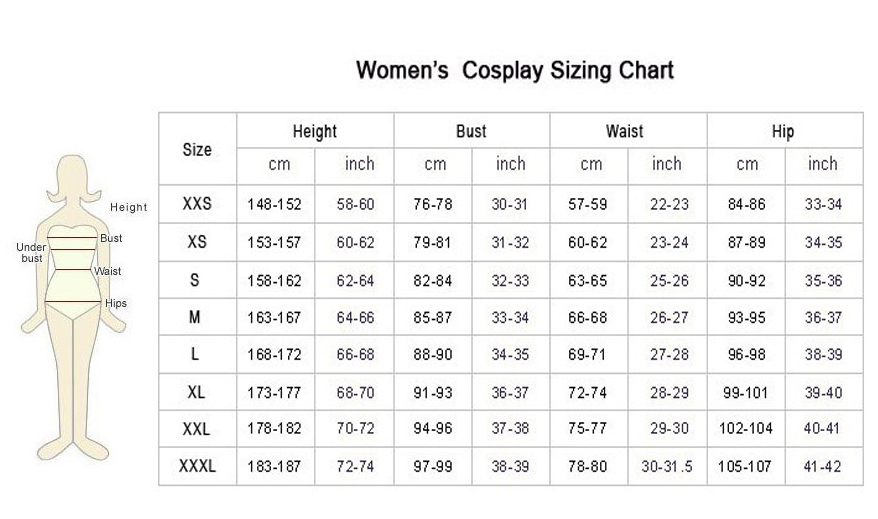The height and width of the screenshot is (519, 878).
Task: Click the XXS size row label
Action: click(x=197, y=204)
